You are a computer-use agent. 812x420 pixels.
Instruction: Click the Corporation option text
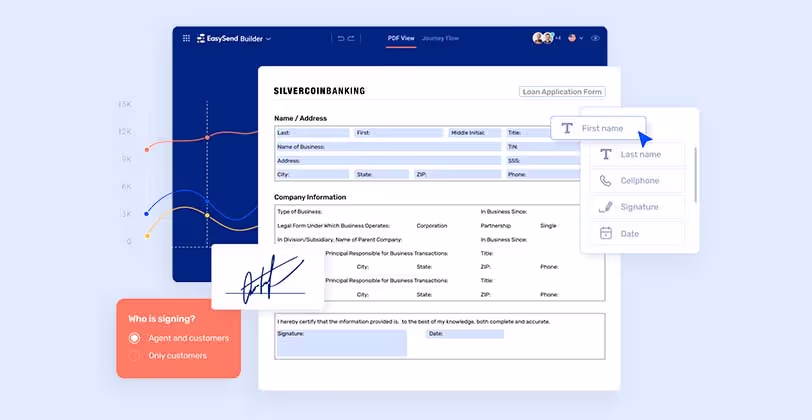431,226
